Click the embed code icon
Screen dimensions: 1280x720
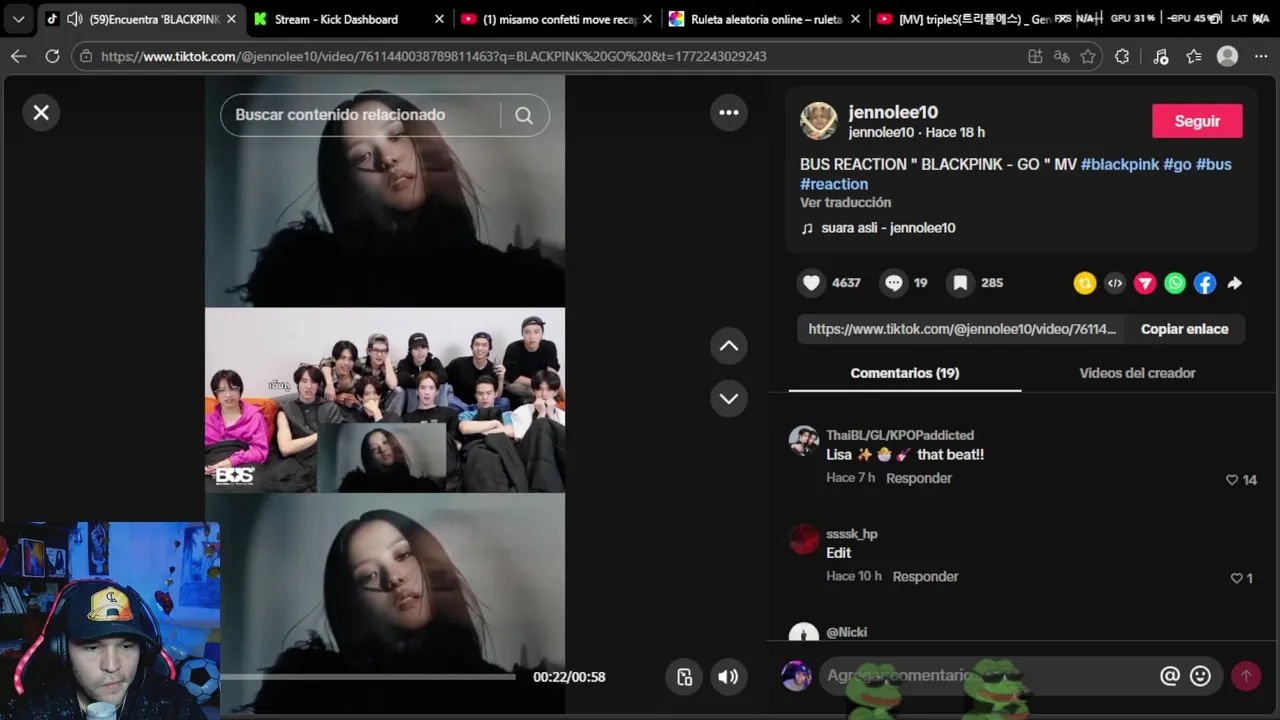(1115, 283)
